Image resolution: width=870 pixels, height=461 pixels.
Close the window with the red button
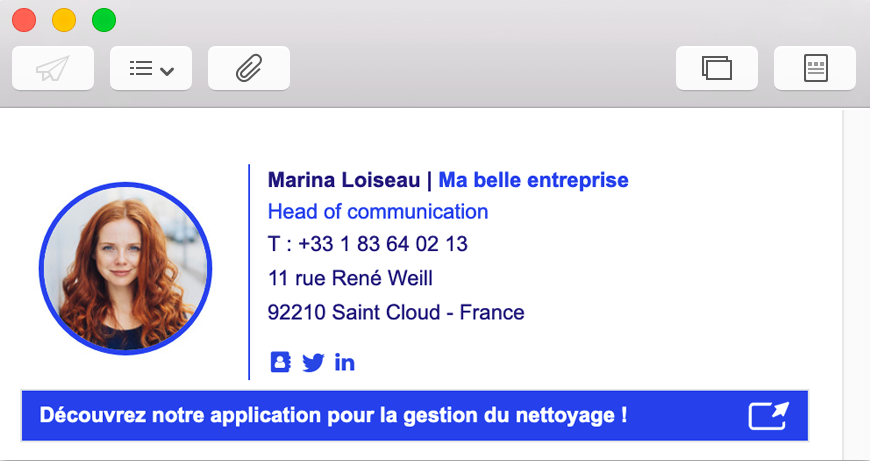24,19
